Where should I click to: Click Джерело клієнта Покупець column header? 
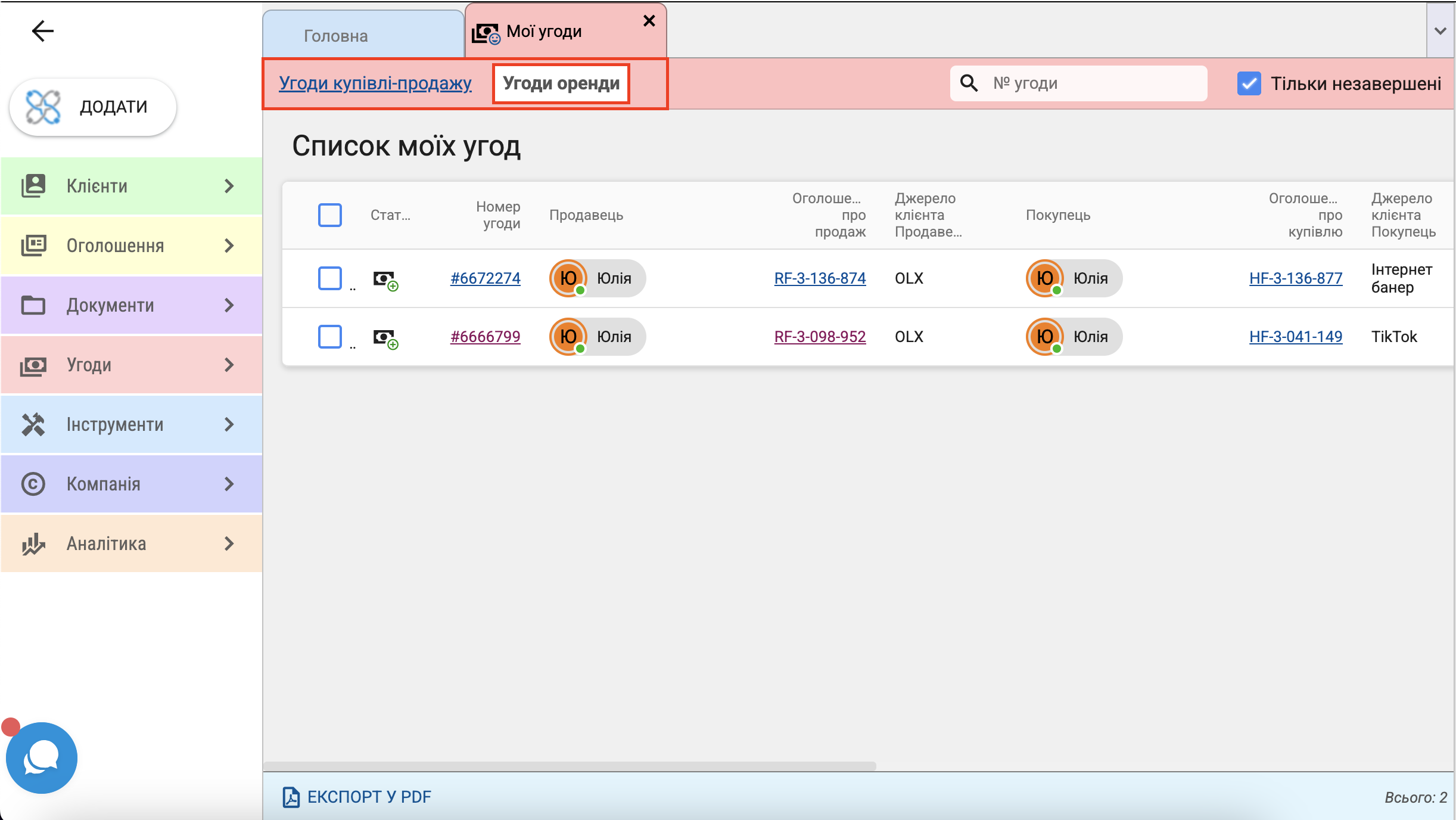click(1404, 215)
